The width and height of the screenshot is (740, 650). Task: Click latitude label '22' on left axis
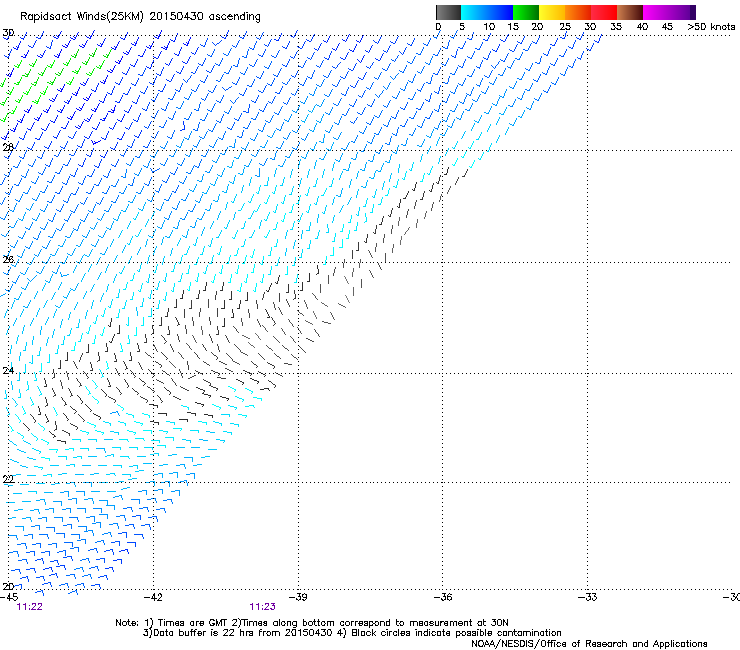click(x=8, y=480)
